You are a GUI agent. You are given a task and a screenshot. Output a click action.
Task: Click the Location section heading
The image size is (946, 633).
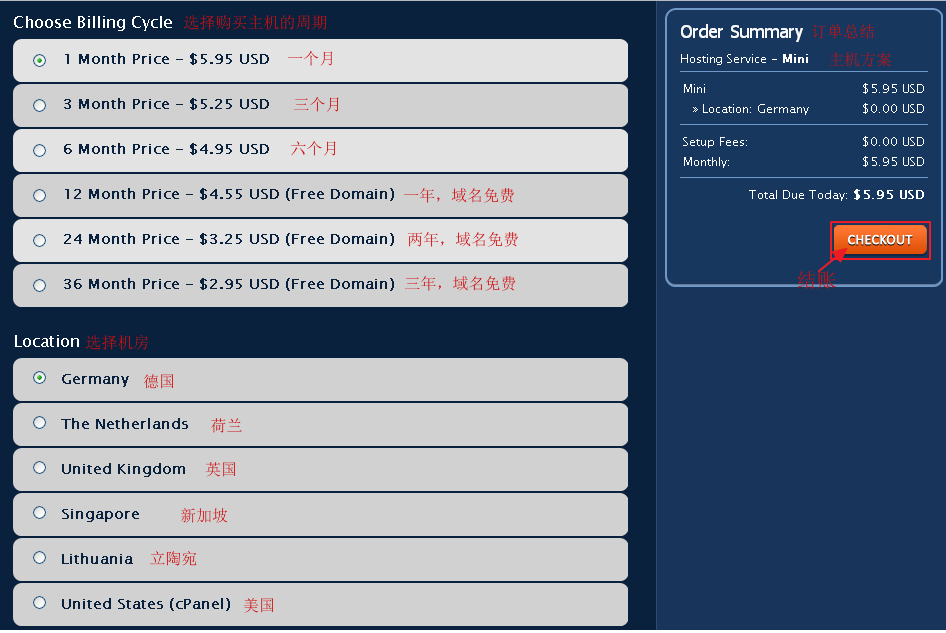[x=46, y=341]
